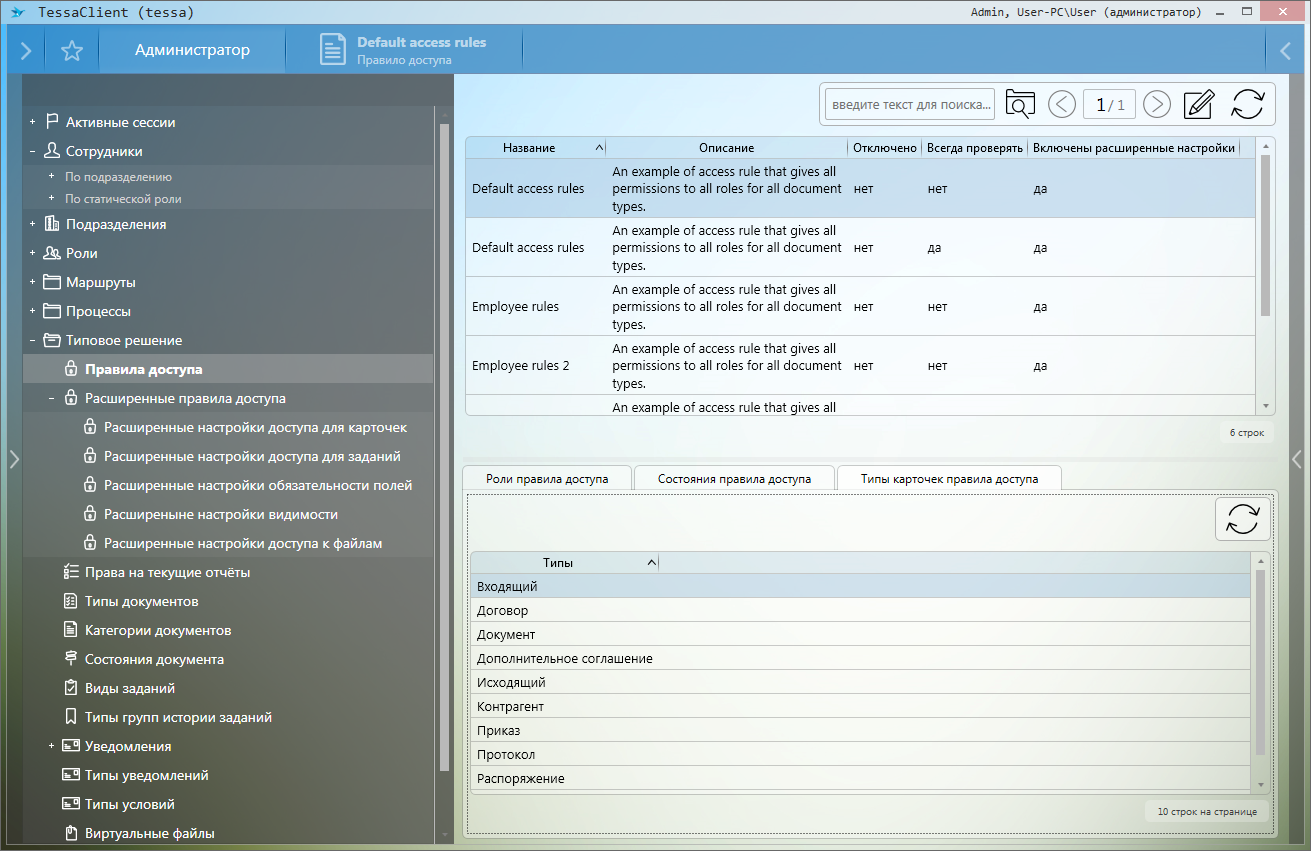The width and height of the screenshot is (1311, 851).
Task: Sort card types by Типы column
Action: (565, 563)
